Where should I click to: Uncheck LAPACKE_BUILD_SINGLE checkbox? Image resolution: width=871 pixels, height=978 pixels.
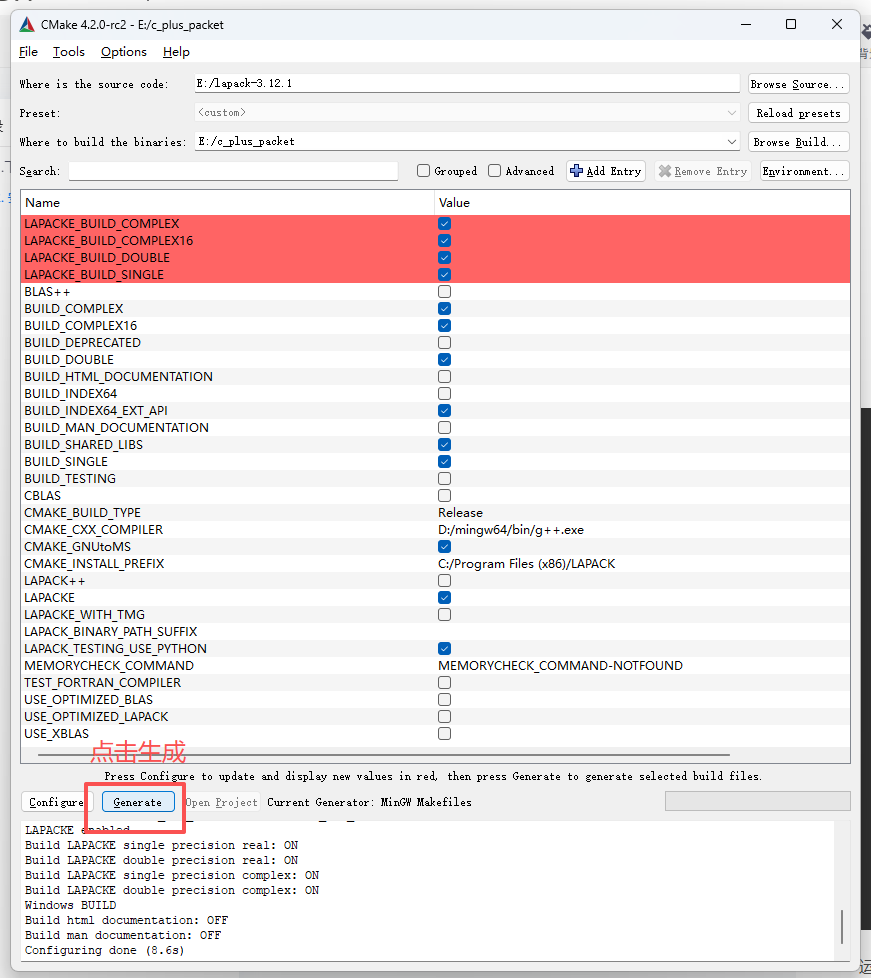pos(444,274)
